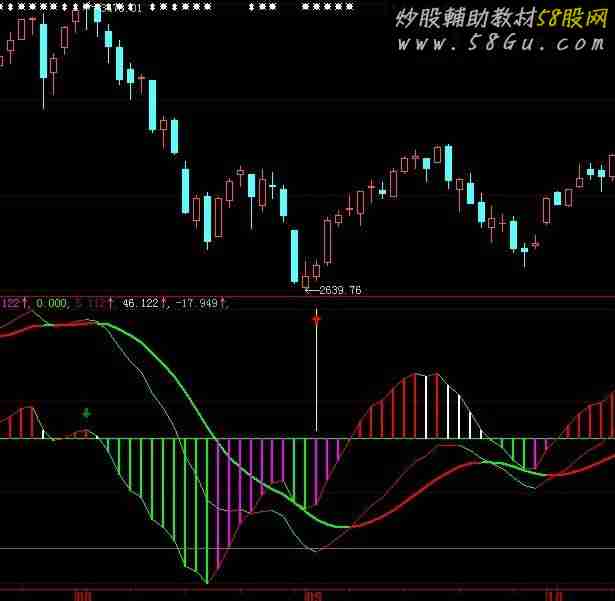This screenshot has width=615, height=601.
Task: Click the 09 month marker on the date axis
Action: point(313,596)
